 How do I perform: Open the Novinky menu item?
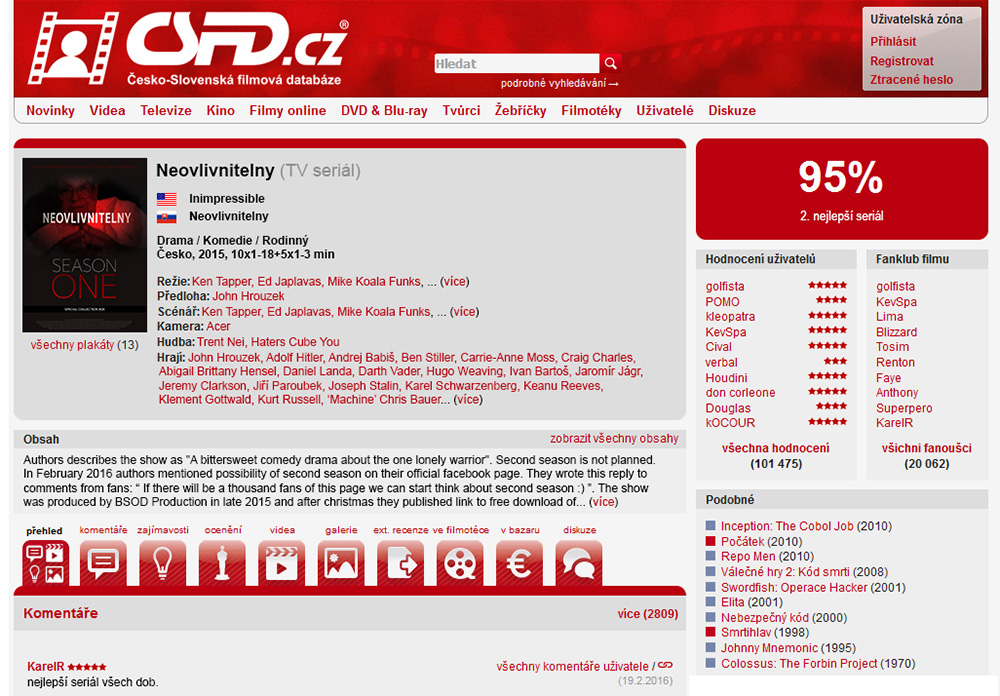[50, 110]
